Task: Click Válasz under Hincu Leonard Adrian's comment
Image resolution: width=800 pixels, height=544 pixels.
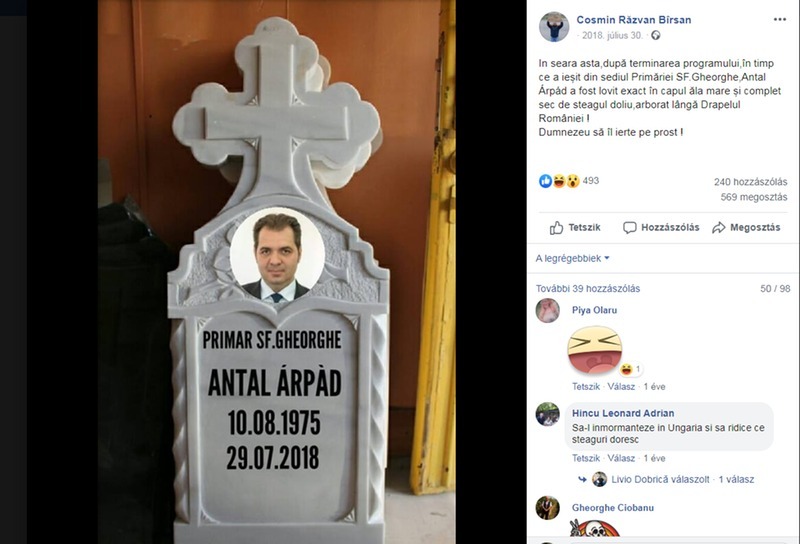Action: click(621, 458)
